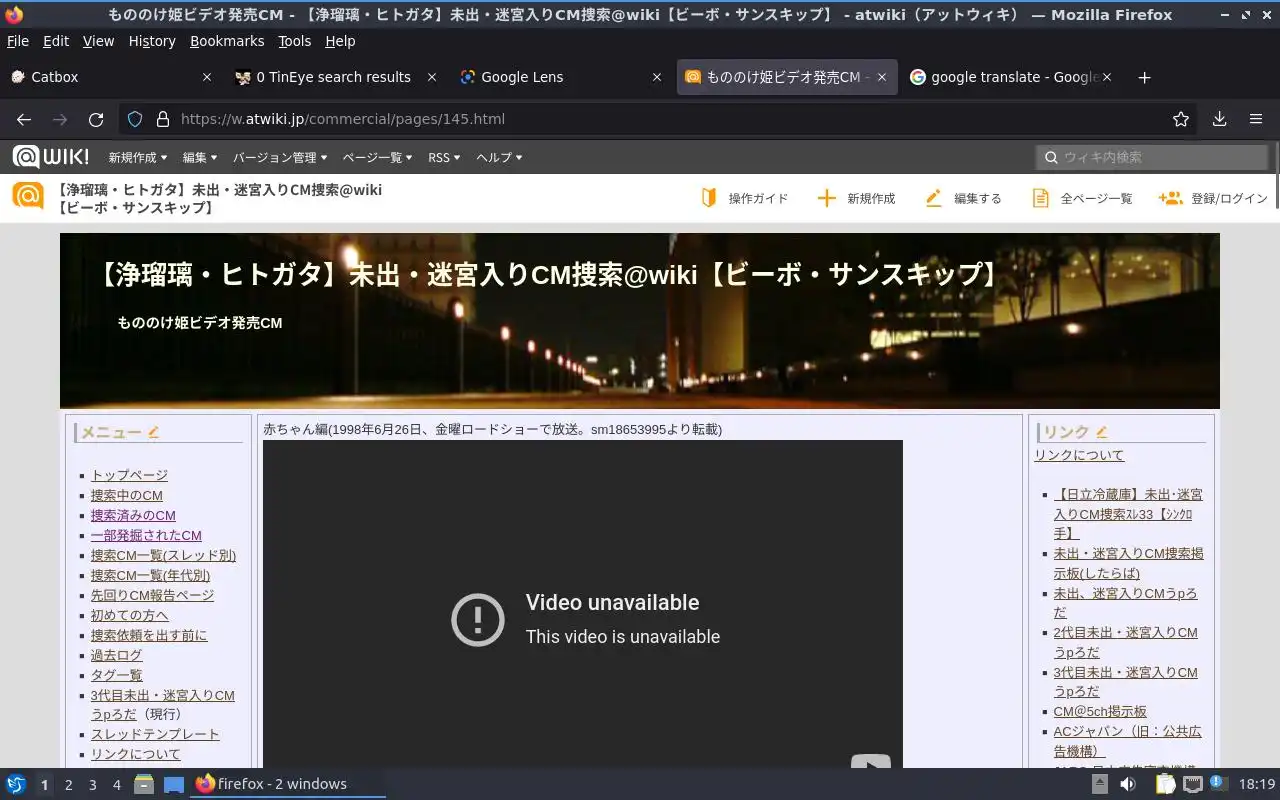Click the pencil edit icon beside リンク
1280x800 pixels.
pos(1101,432)
